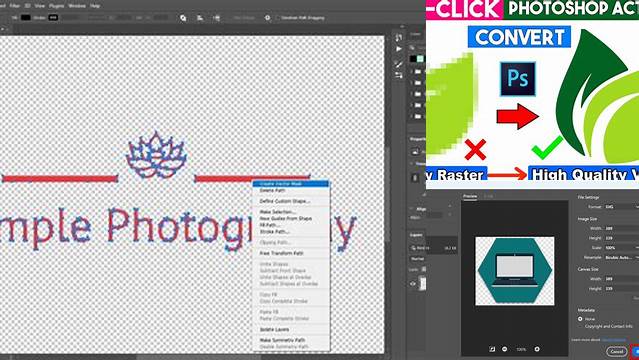Open the Format dropdown showing SVG
This screenshot has width=639, height=360.
click(621, 207)
